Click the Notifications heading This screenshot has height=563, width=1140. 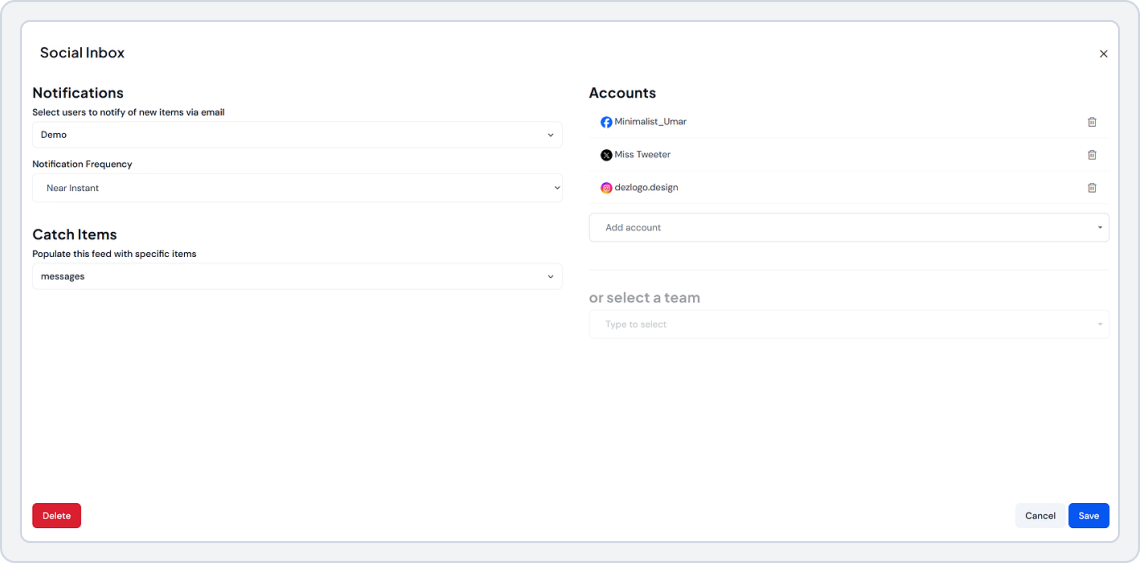(x=78, y=93)
